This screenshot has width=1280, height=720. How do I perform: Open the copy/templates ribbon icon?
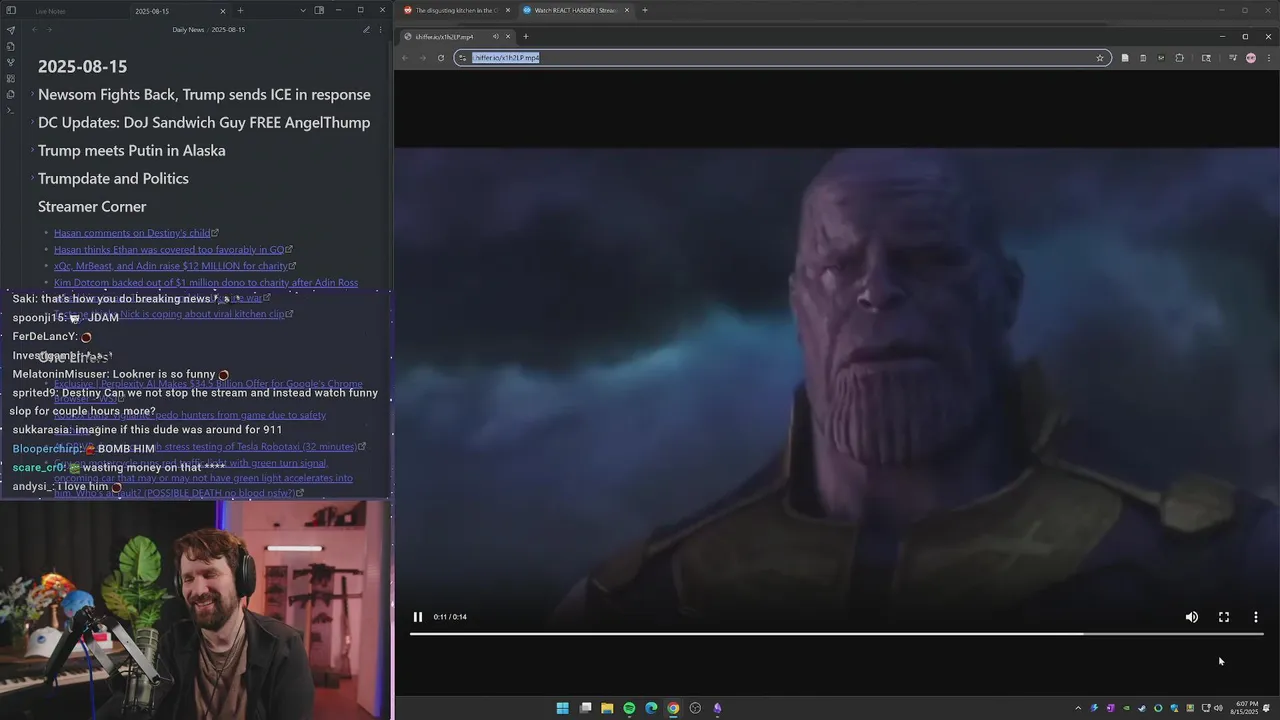[x=10, y=94]
